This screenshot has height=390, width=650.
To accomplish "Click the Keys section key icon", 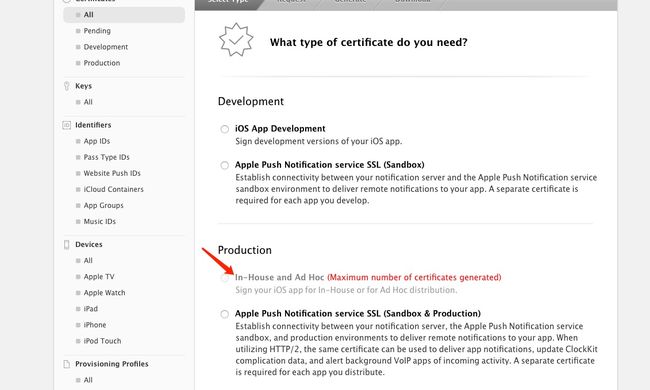I will click(66, 86).
